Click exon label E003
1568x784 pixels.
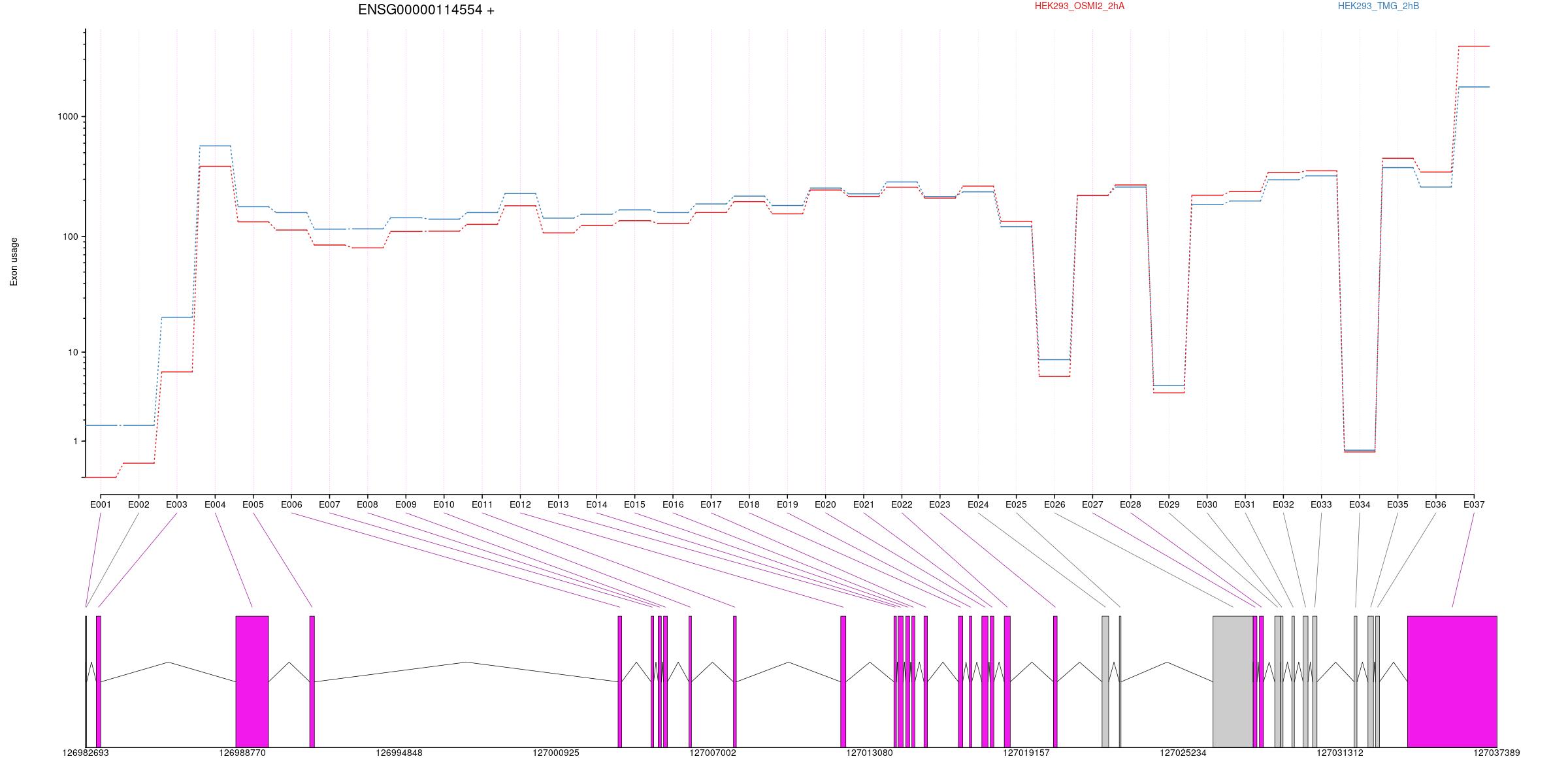[x=176, y=504]
